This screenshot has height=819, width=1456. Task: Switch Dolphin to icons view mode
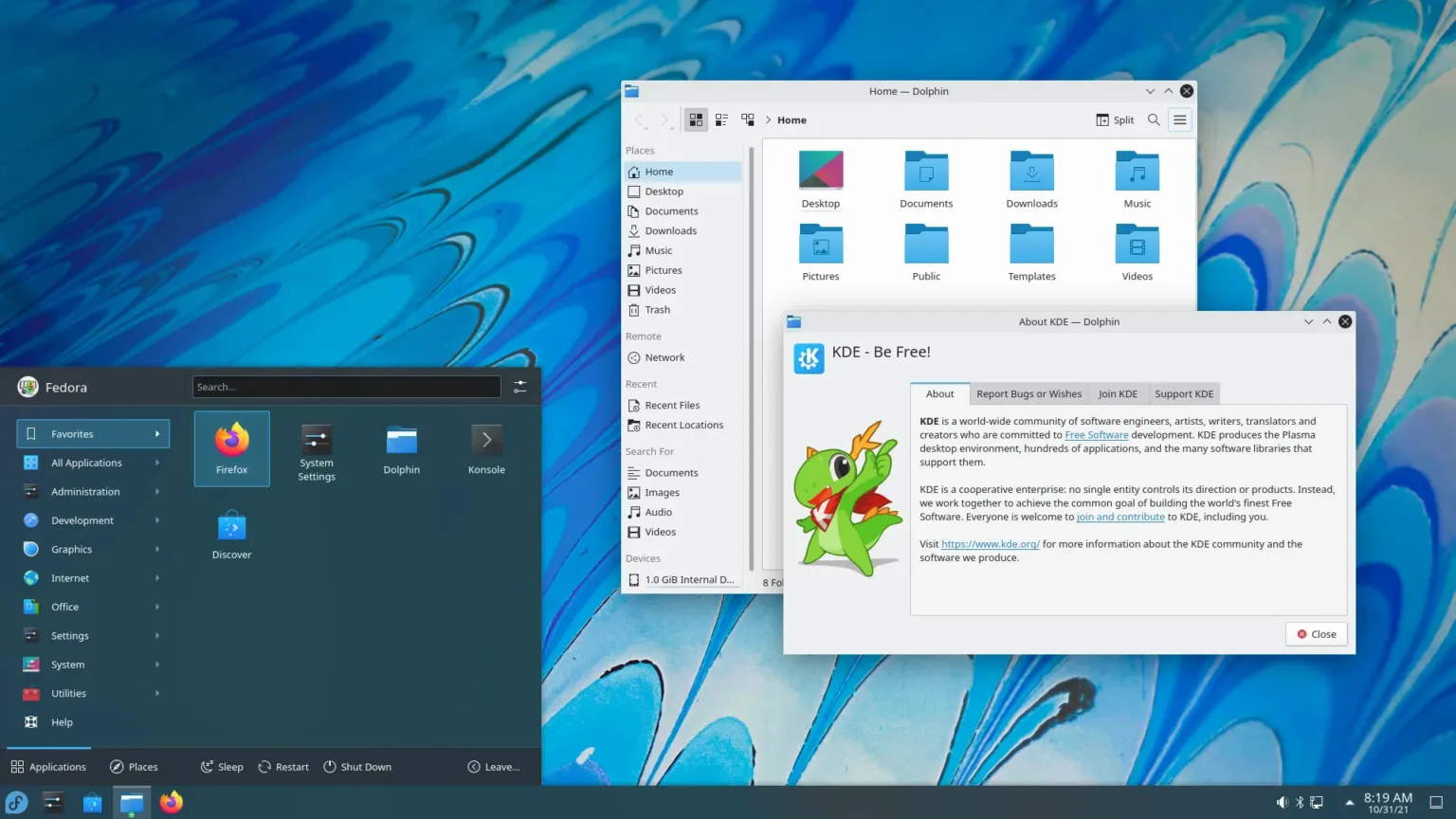coord(696,119)
